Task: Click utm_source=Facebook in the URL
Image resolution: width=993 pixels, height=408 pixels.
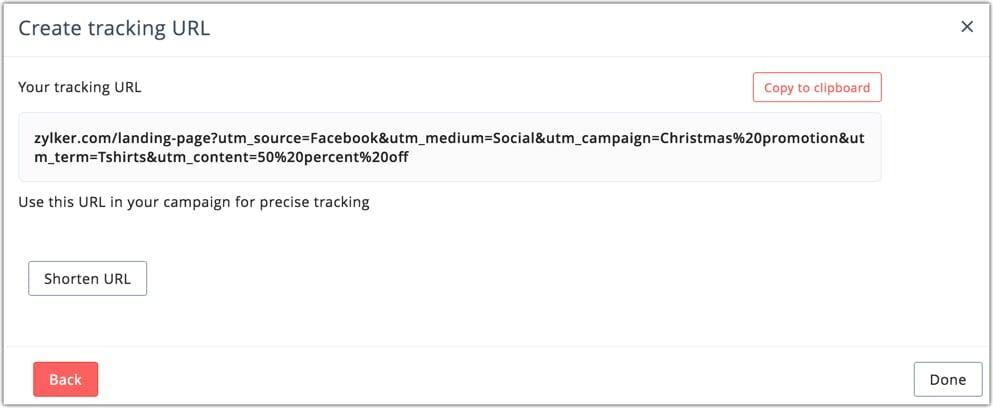Action: coord(297,139)
